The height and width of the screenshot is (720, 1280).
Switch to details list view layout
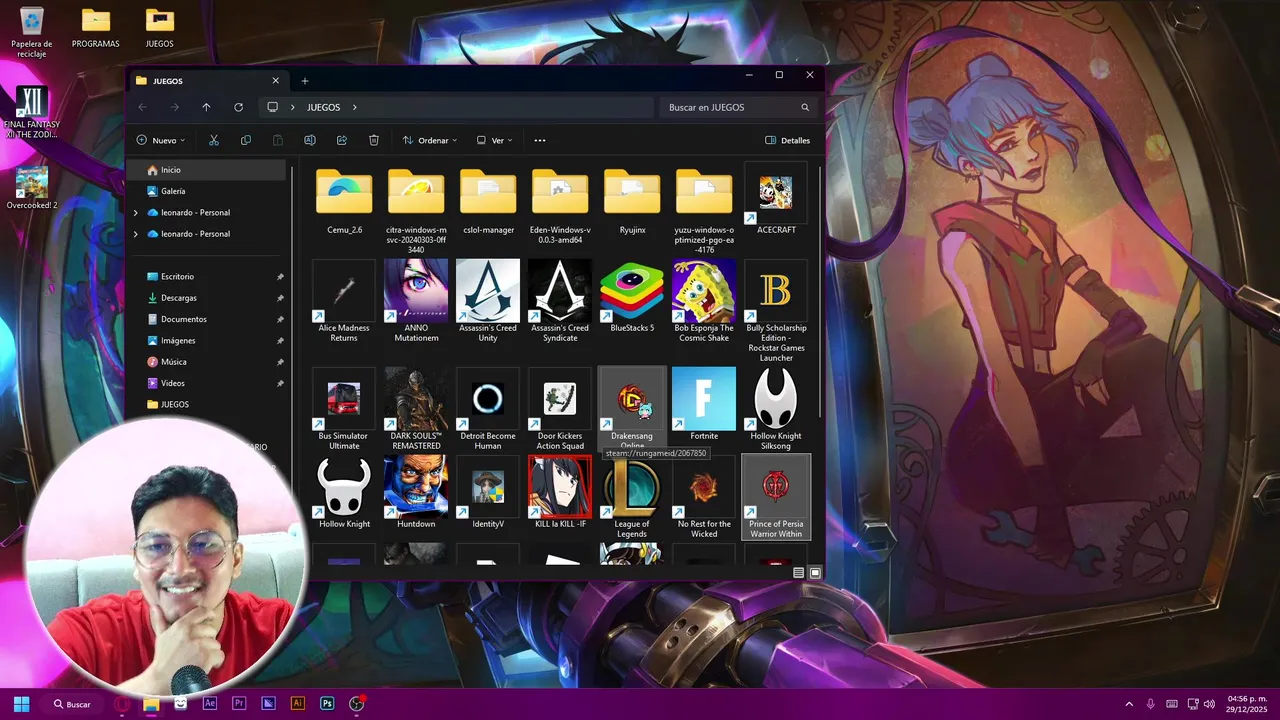coord(799,572)
